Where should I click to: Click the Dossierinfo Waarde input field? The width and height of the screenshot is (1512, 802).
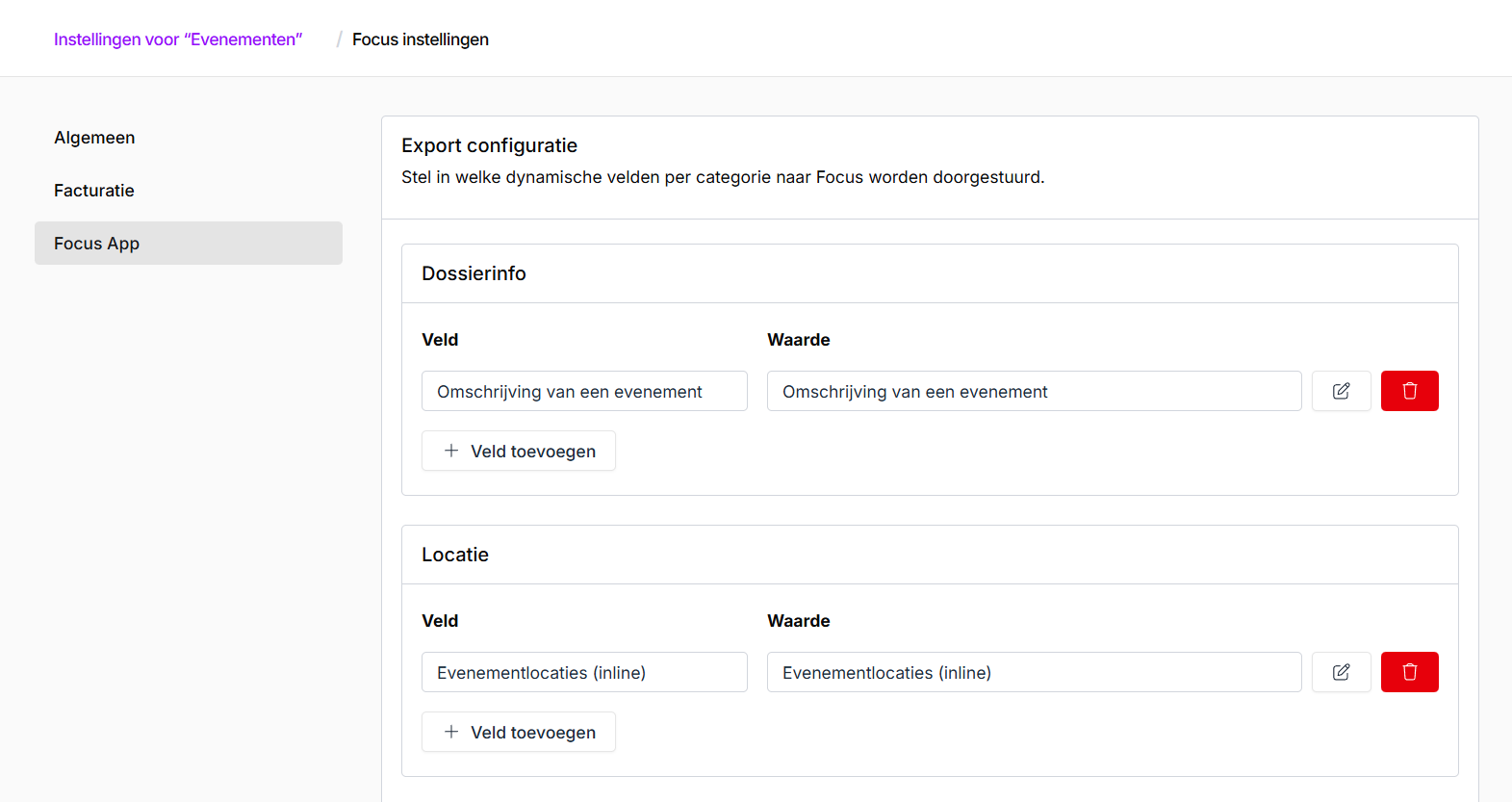(1034, 391)
